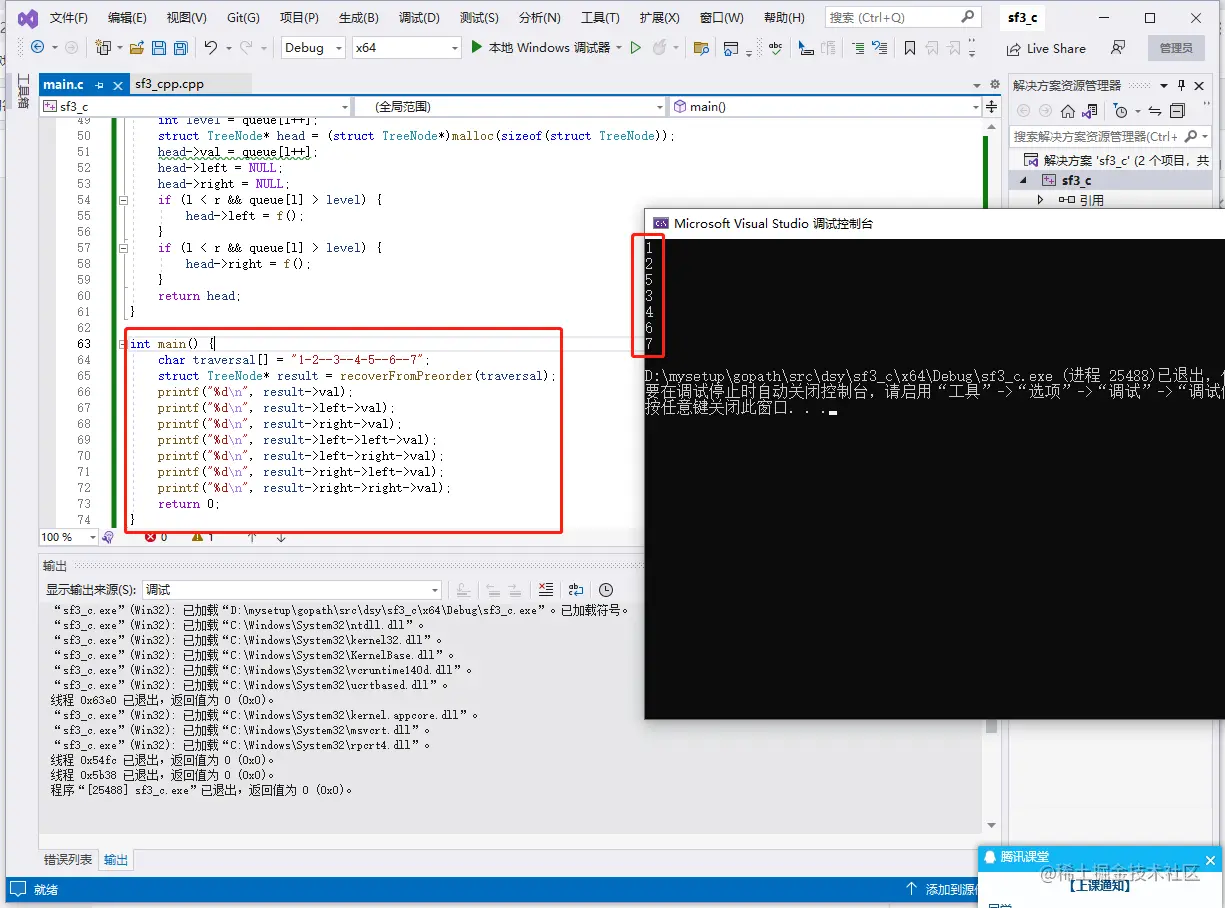
Task: Start without debugging using the hollow green arrow
Action: point(635,47)
